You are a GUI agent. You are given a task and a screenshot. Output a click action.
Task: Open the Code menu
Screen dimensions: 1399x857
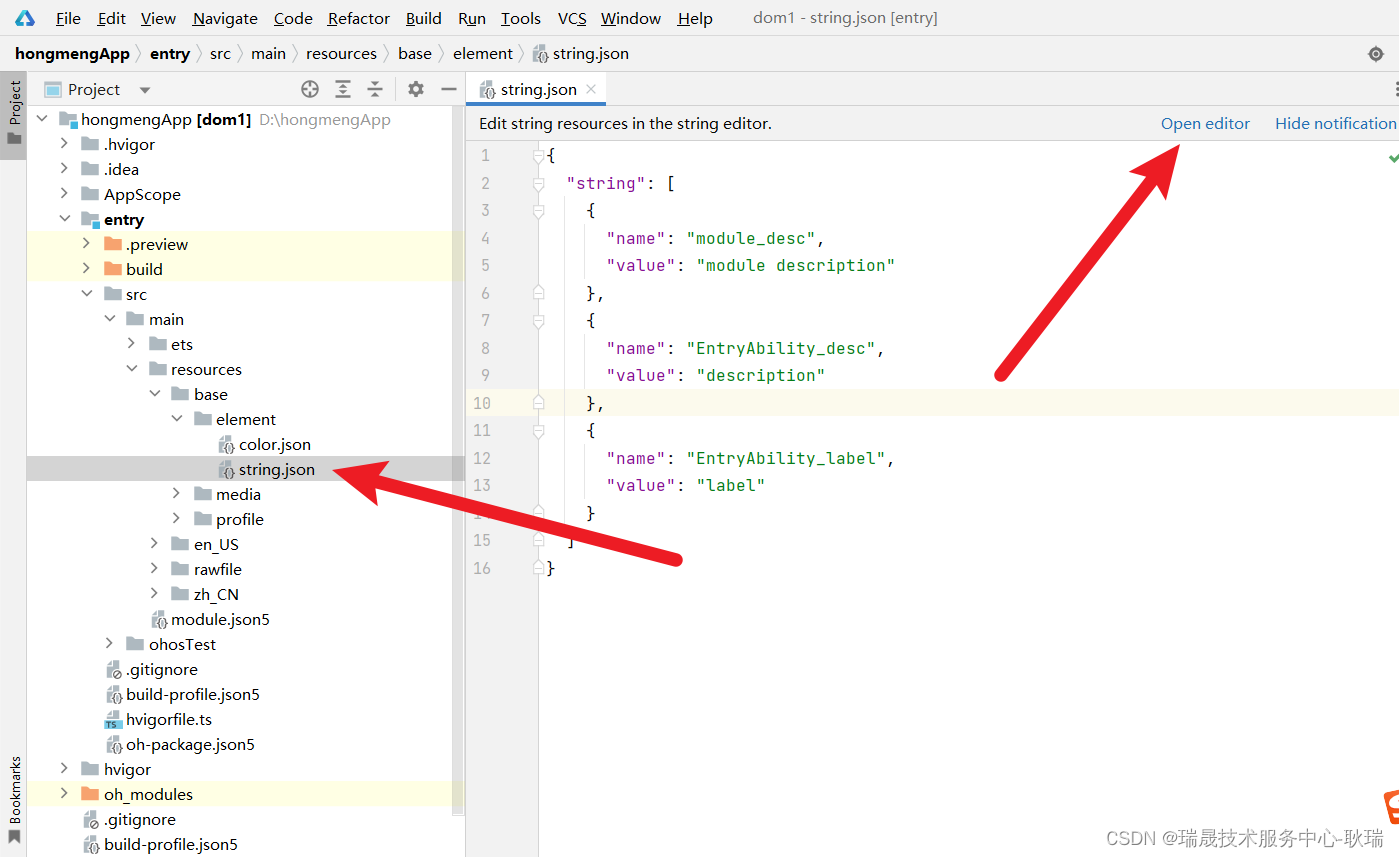click(x=293, y=18)
